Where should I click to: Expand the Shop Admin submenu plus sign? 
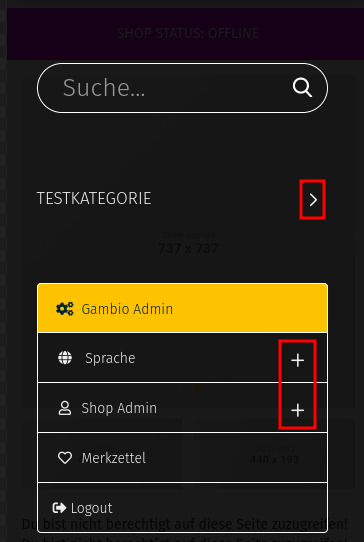click(x=298, y=410)
